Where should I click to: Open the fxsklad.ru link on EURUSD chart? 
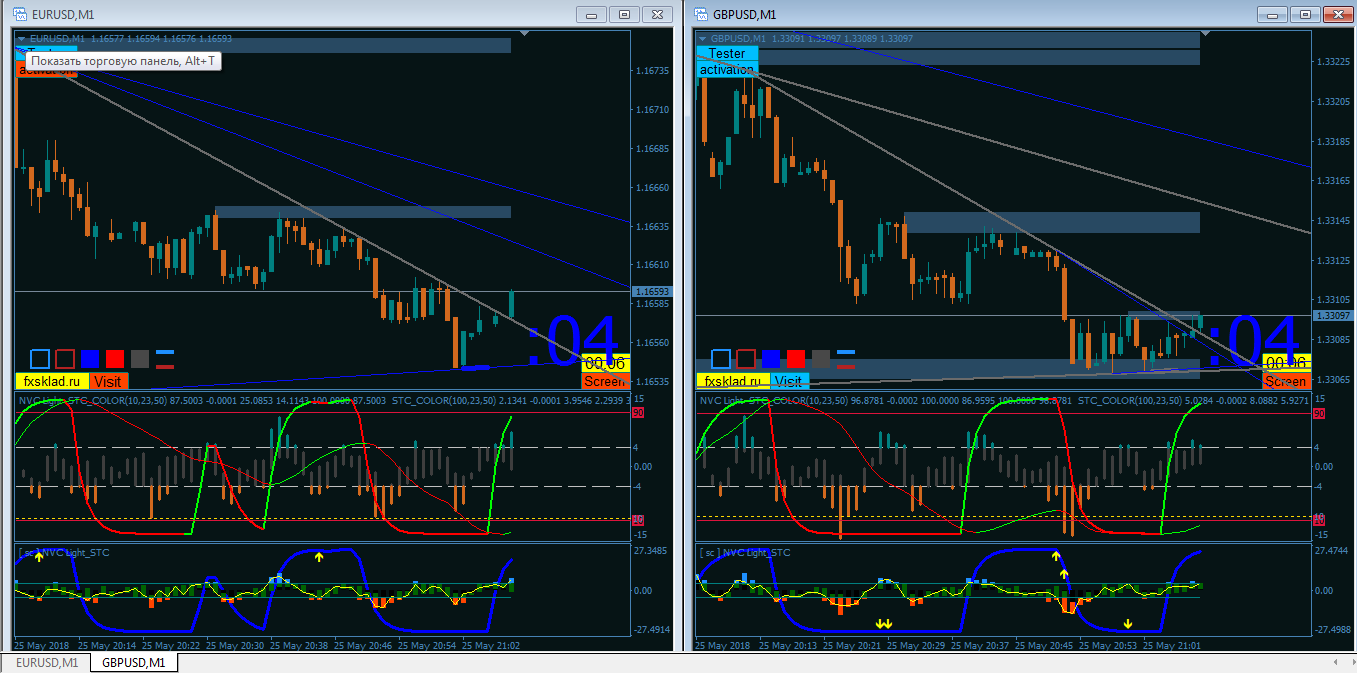click(52, 381)
